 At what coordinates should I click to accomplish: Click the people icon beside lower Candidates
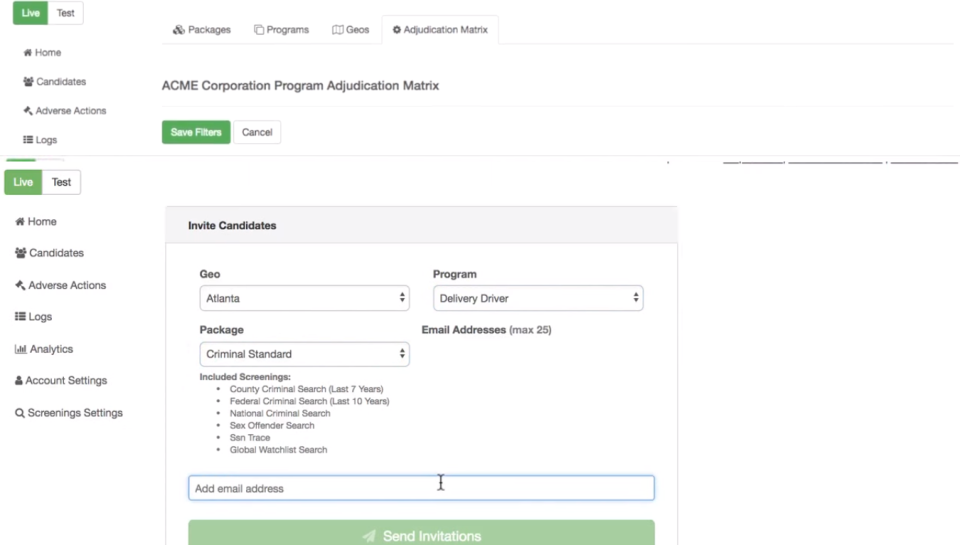[x=21, y=253]
